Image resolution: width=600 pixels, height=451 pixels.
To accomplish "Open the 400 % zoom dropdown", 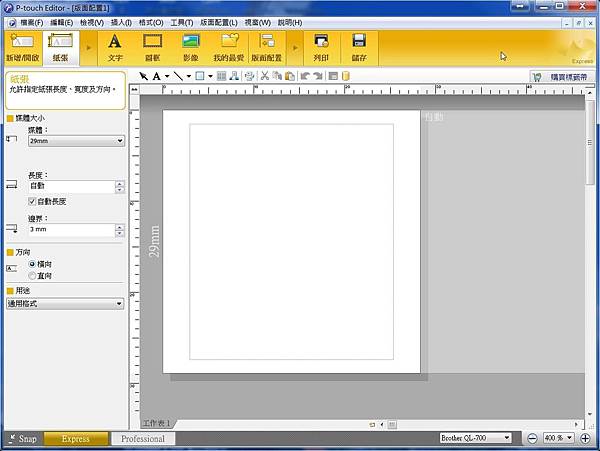I will click(x=558, y=438).
